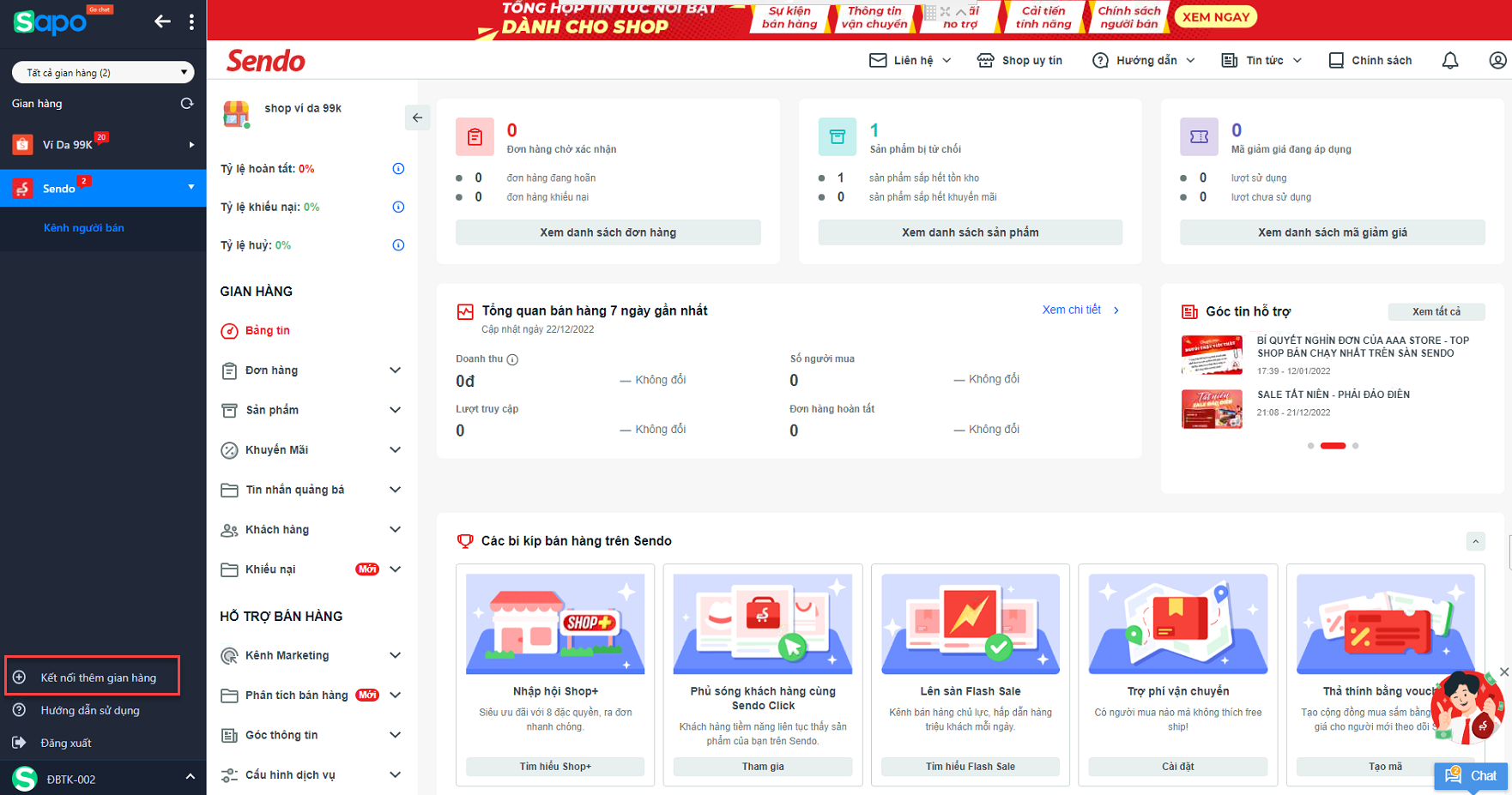Collapse the Sendo sidebar with arrow button
Viewport: 1512px width, 795px height.
(417, 117)
